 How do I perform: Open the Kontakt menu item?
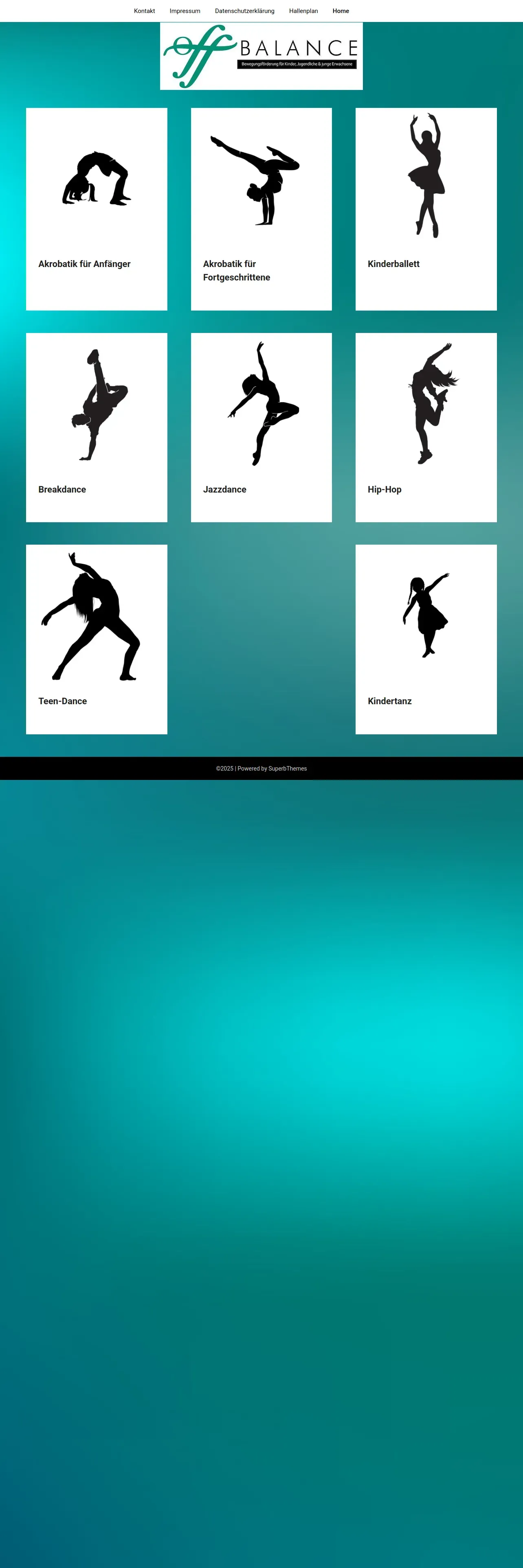tap(144, 11)
